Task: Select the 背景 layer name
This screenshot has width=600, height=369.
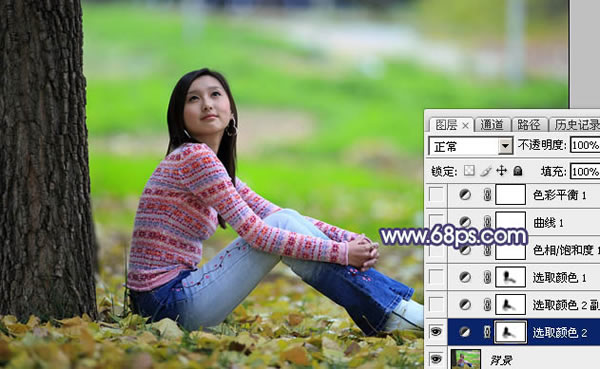Action: click(501, 360)
